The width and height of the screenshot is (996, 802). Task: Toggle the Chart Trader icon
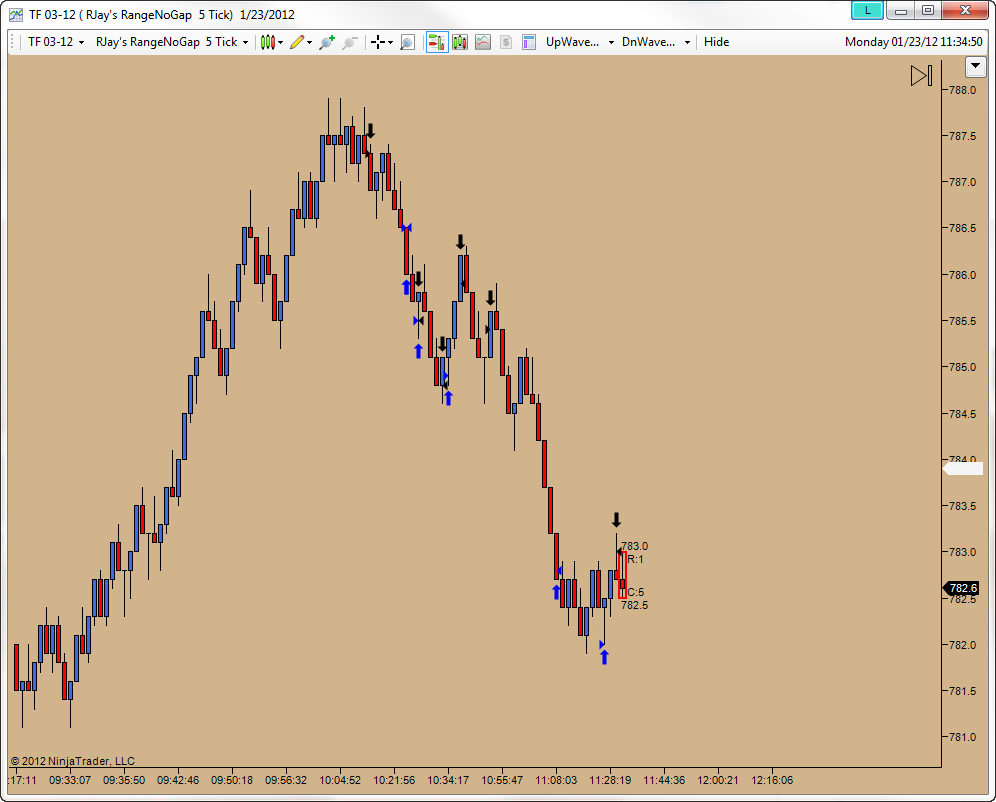pyautogui.click(x=437, y=43)
